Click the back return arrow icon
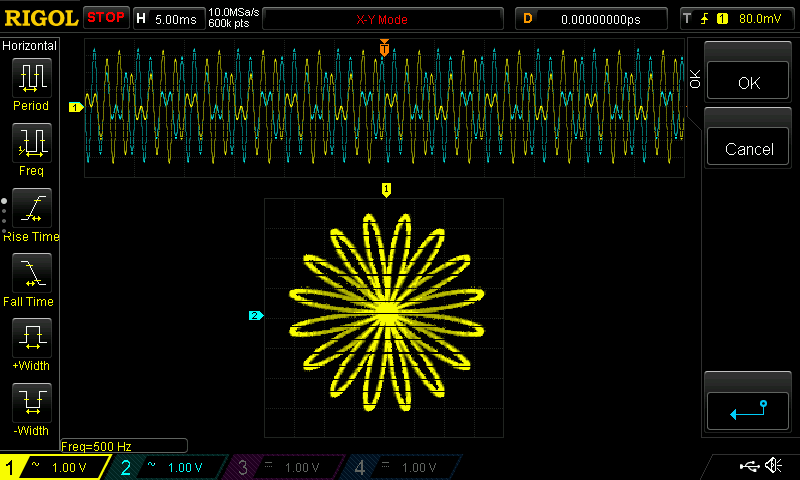Viewport: 800px width, 480px height. 749,408
